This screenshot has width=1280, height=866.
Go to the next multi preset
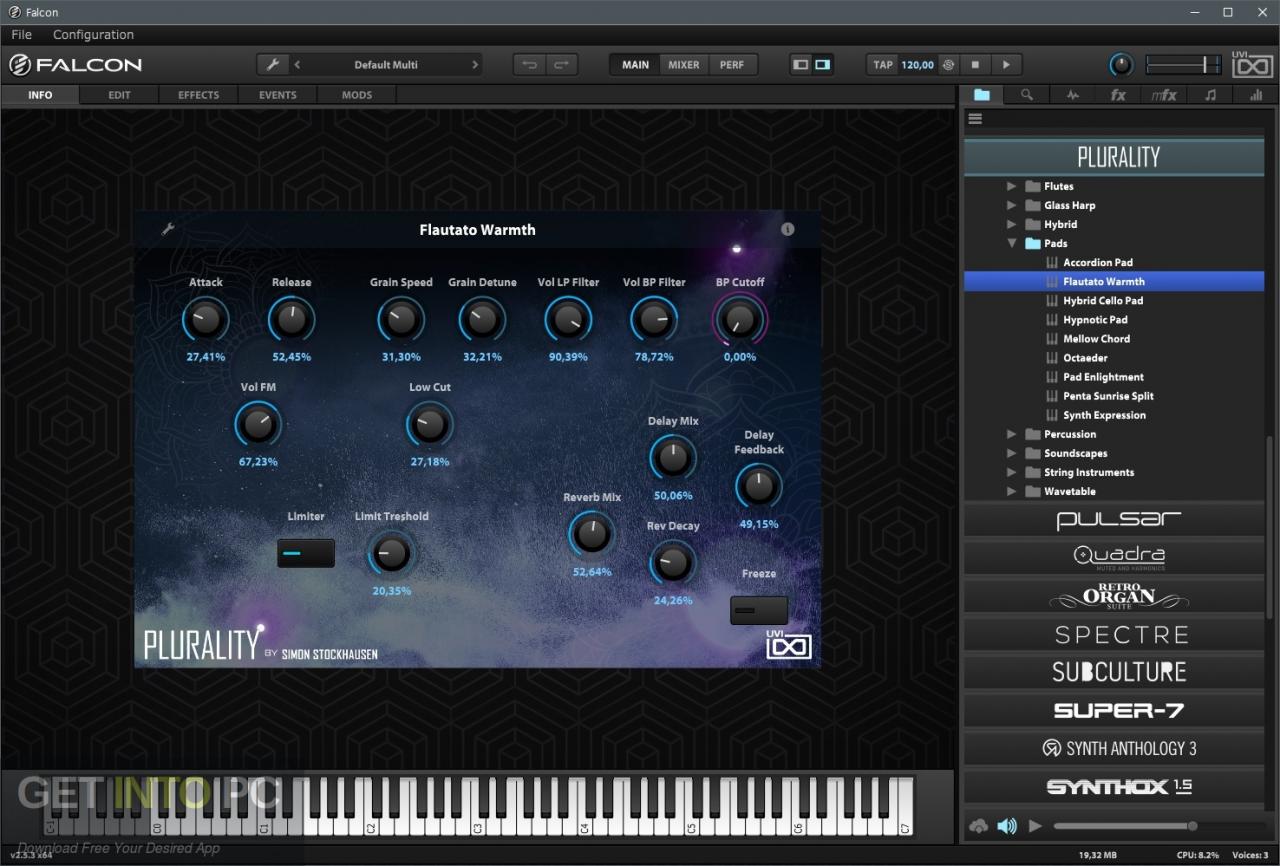475,65
